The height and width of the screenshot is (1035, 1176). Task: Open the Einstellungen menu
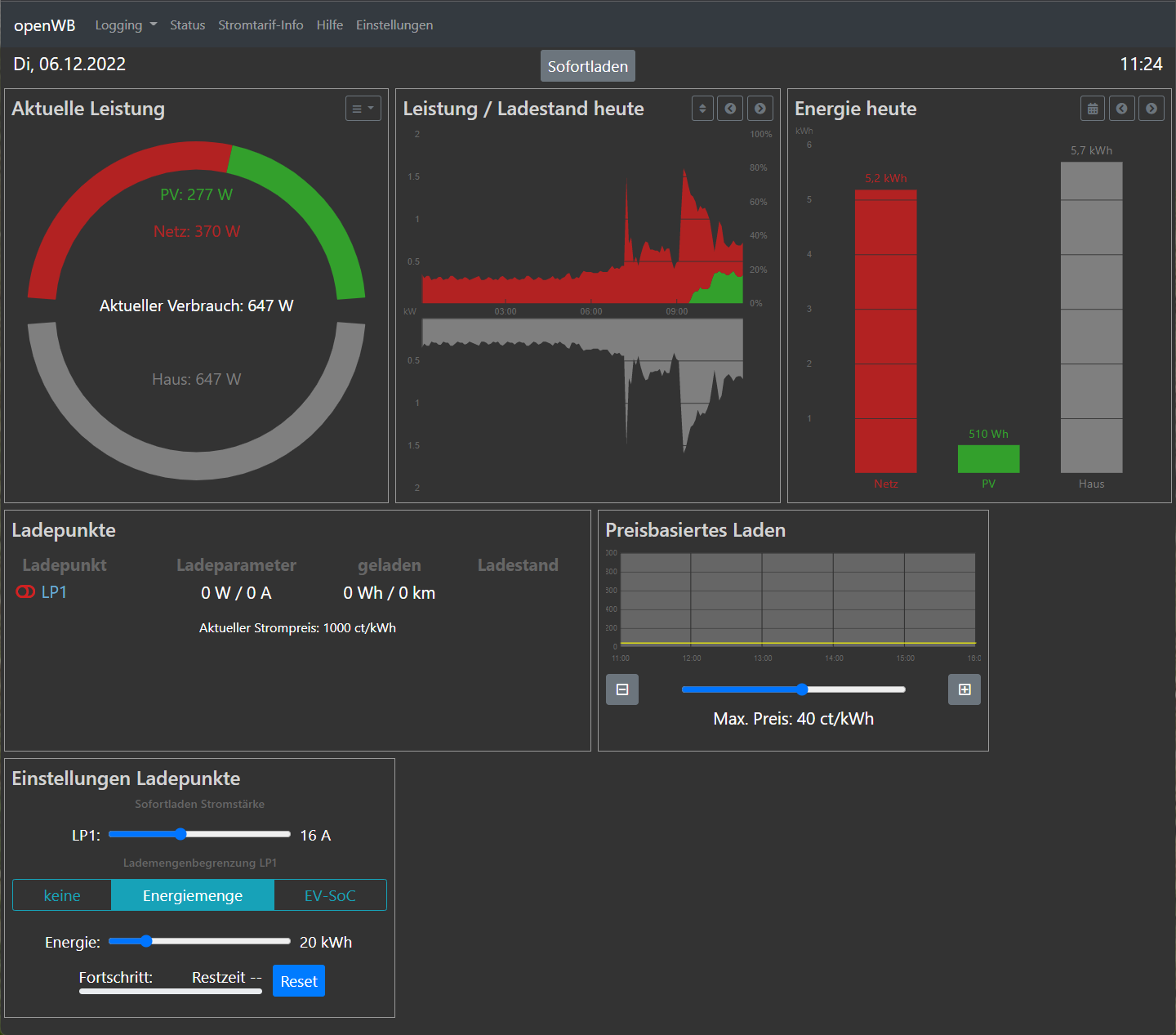pos(394,25)
